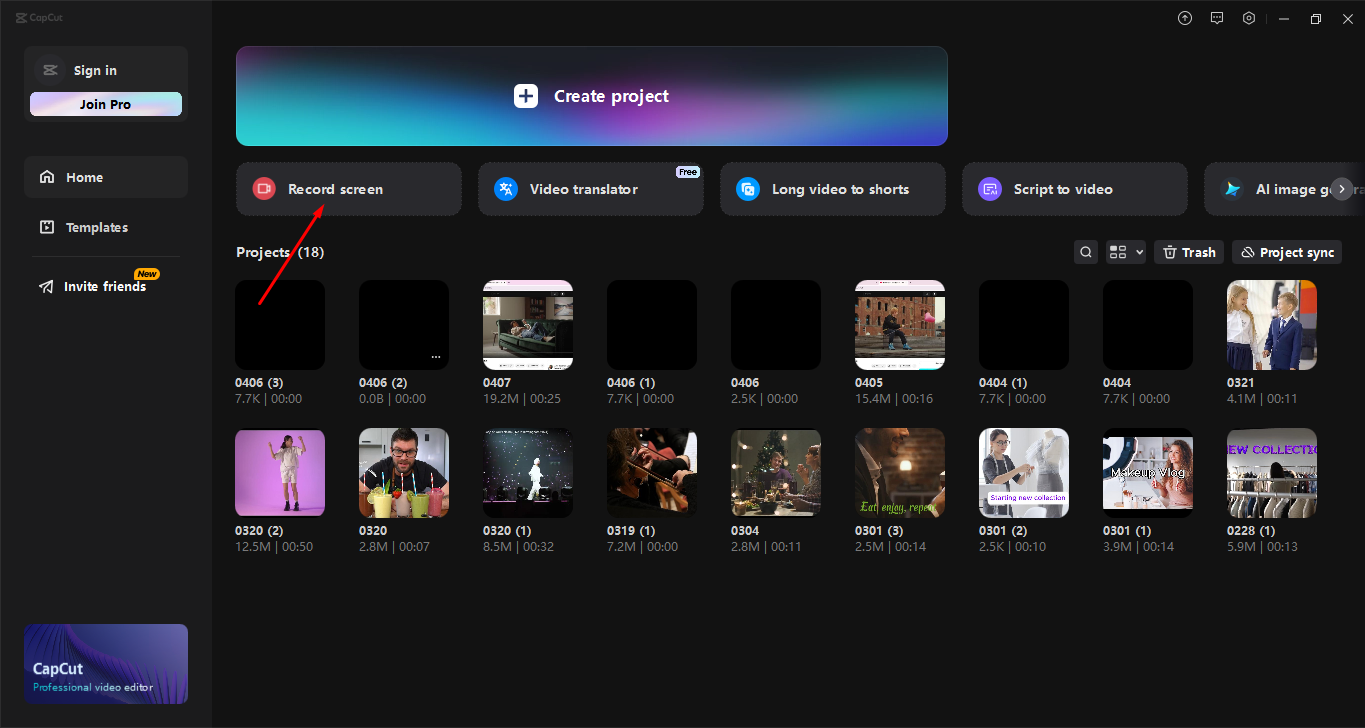The image size is (1365, 728).
Task: Open the feedback chat bubble icon
Action: pyautogui.click(x=1217, y=18)
